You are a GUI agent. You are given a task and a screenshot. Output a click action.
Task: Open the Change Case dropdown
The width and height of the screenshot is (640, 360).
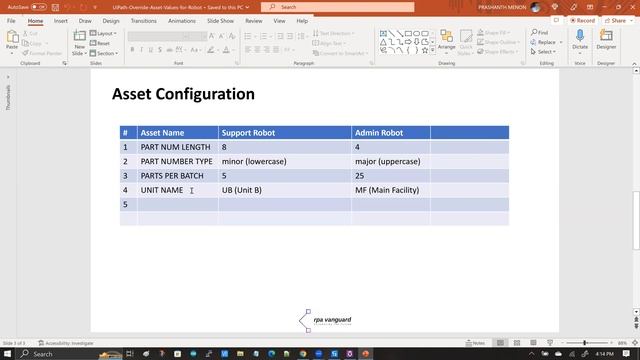pyautogui.click(x=195, y=50)
